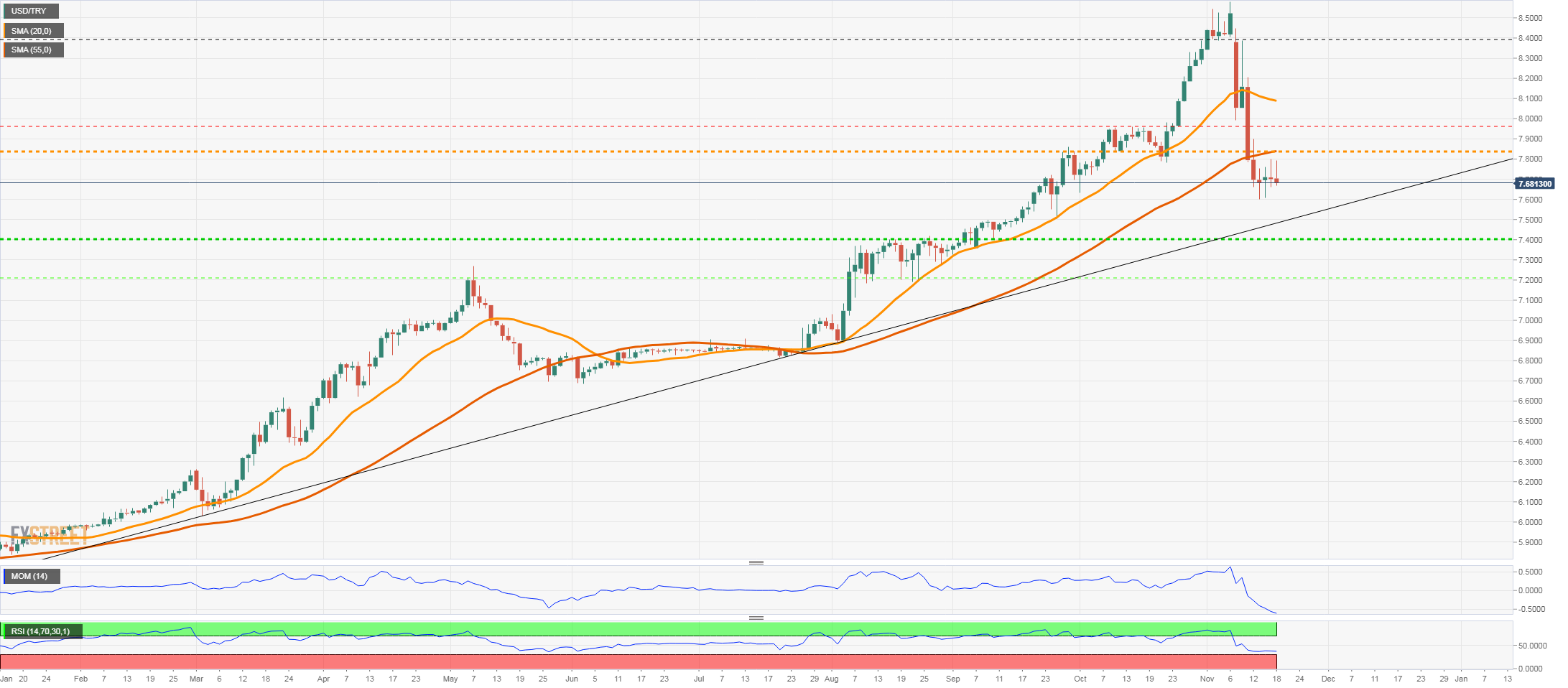
Task: Grab the resize handle above the MOM pane
Action: (756, 562)
